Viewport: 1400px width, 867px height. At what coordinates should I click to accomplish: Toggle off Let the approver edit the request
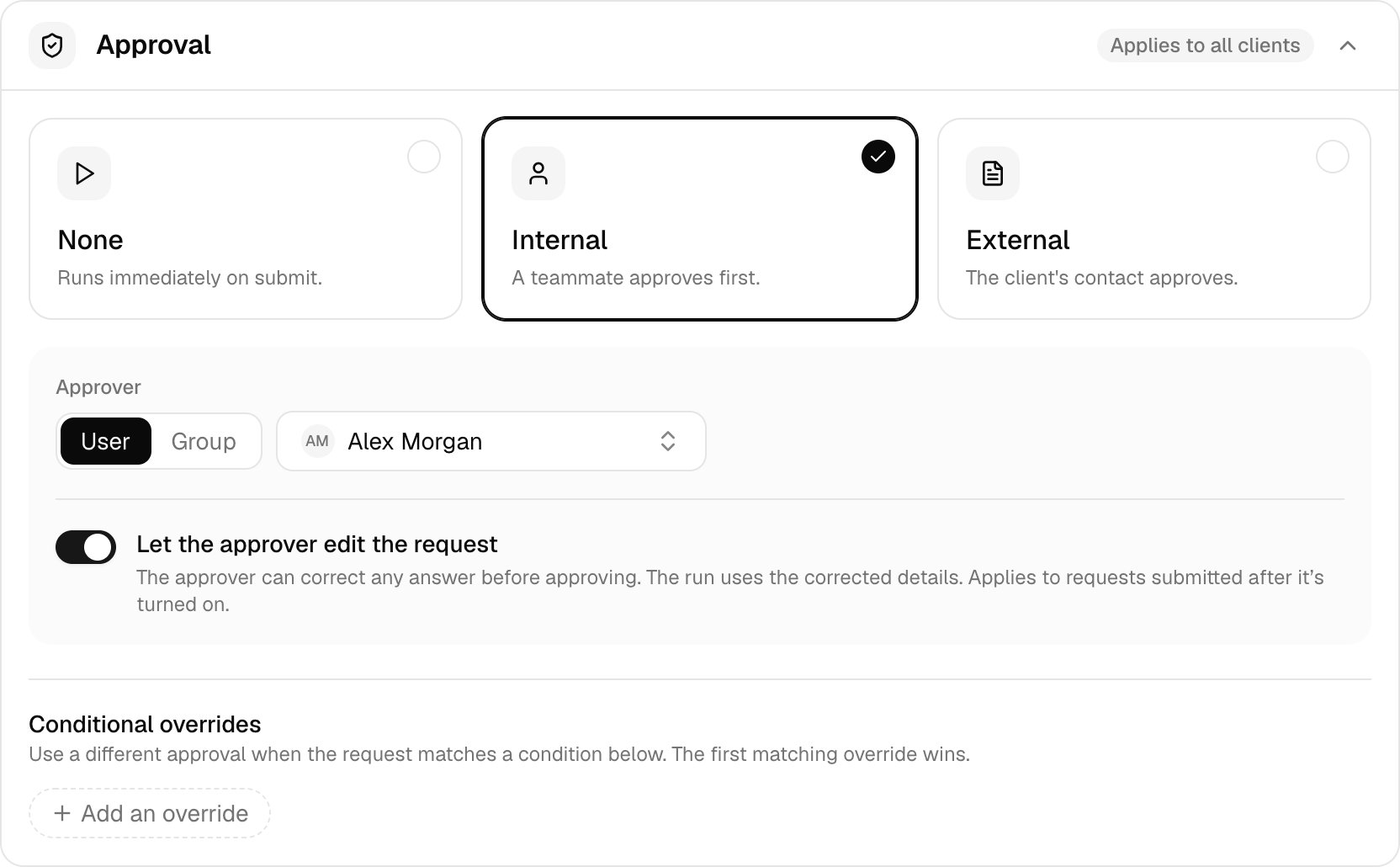click(86, 547)
